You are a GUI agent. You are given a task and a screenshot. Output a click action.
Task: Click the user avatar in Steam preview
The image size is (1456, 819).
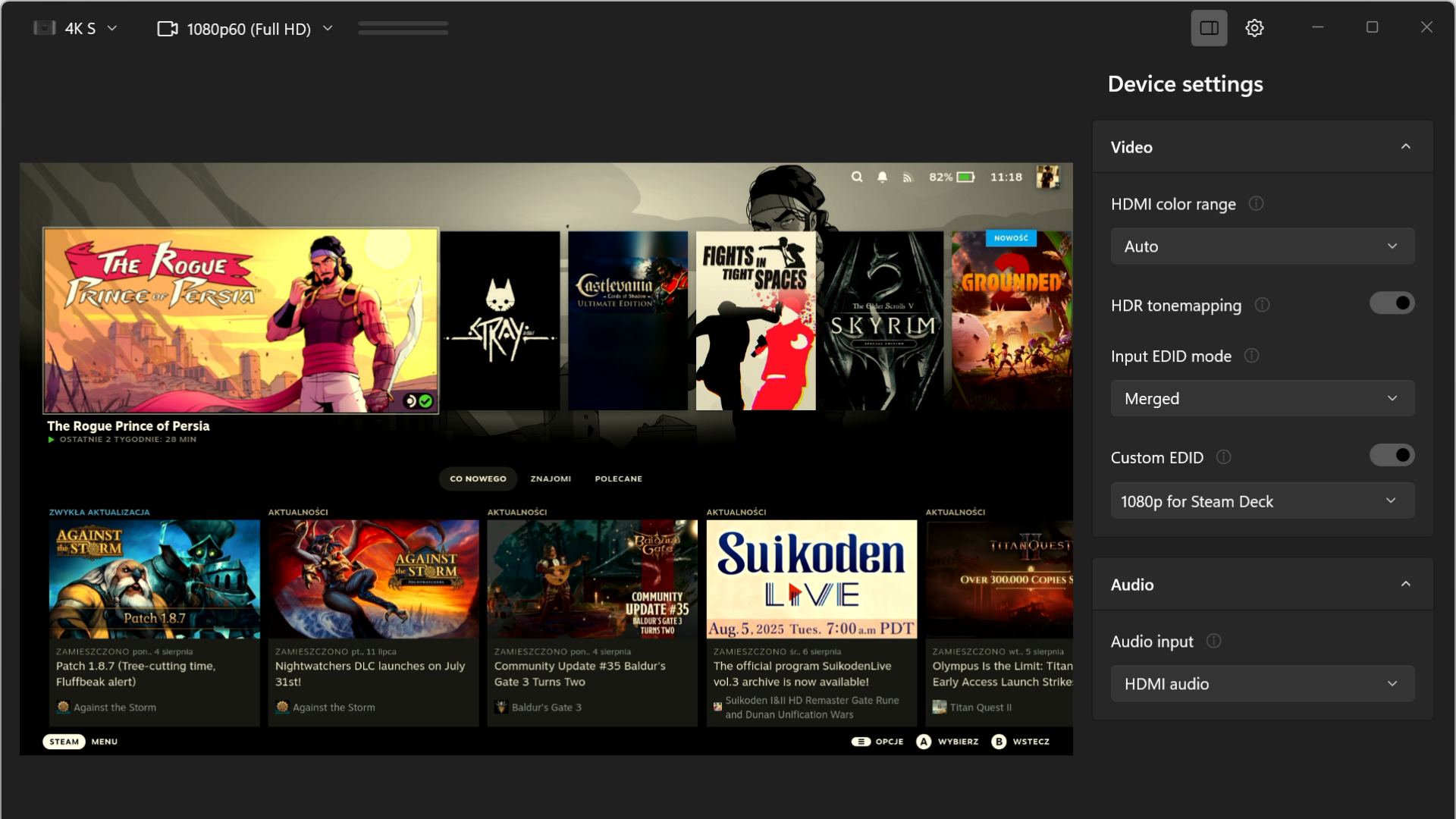tap(1048, 177)
